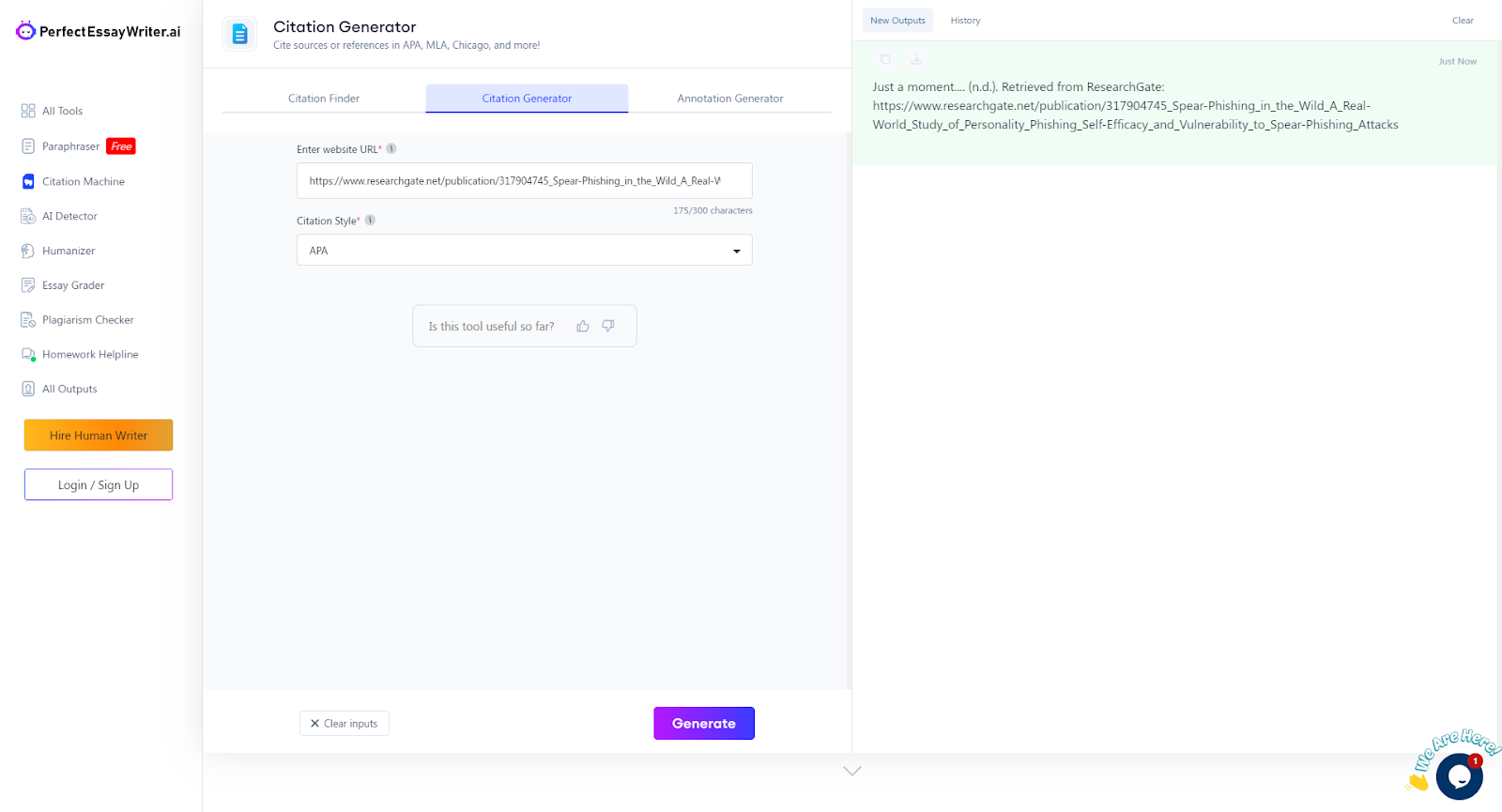Click the Just Now timestamp
This screenshot has height=812, width=1502.
pos(1458,62)
